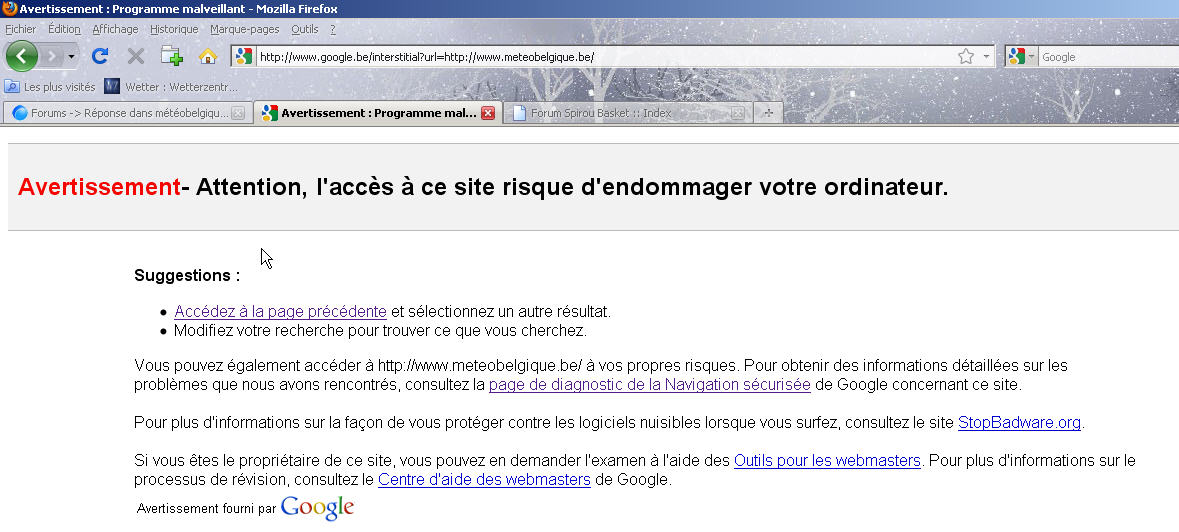1179x532 pixels.
Task: Click the Suggestions : label
Action: tap(187, 275)
